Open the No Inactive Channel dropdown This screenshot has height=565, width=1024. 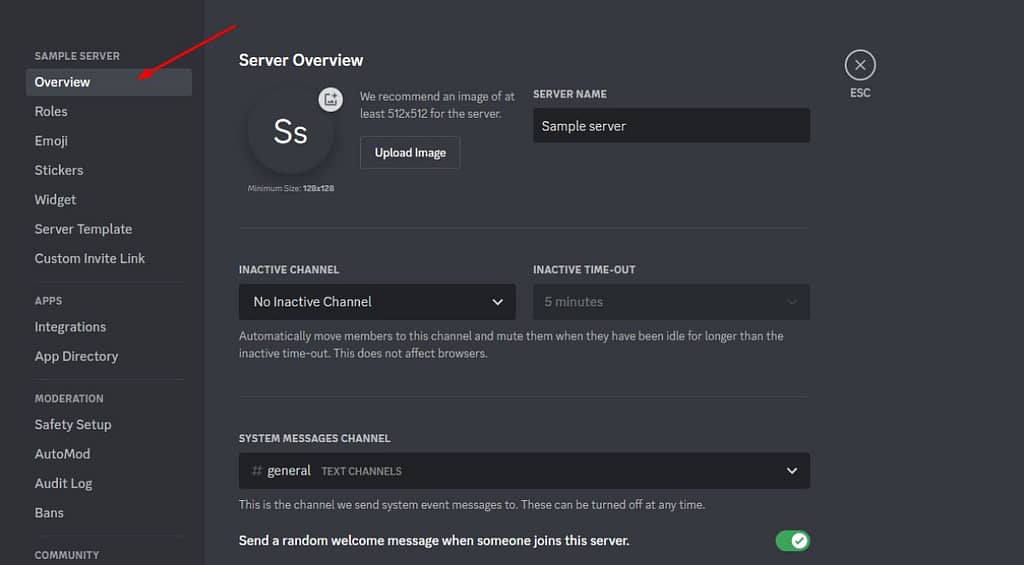pos(377,302)
